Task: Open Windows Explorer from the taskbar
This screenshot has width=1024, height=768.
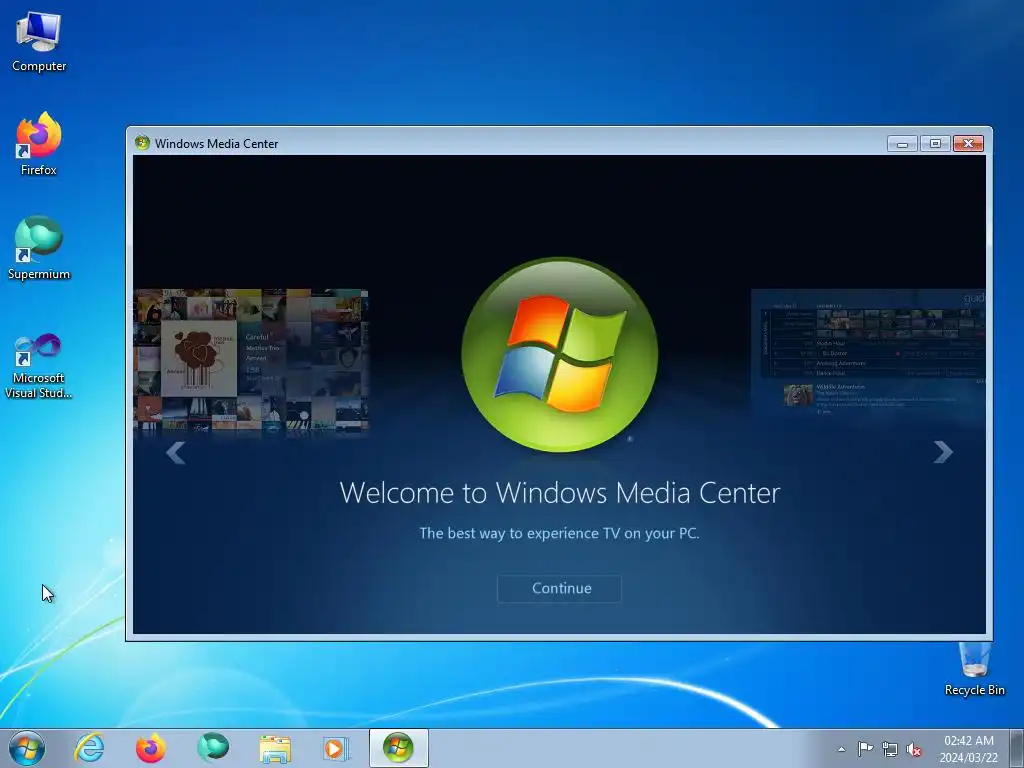Action: point(275,748)
